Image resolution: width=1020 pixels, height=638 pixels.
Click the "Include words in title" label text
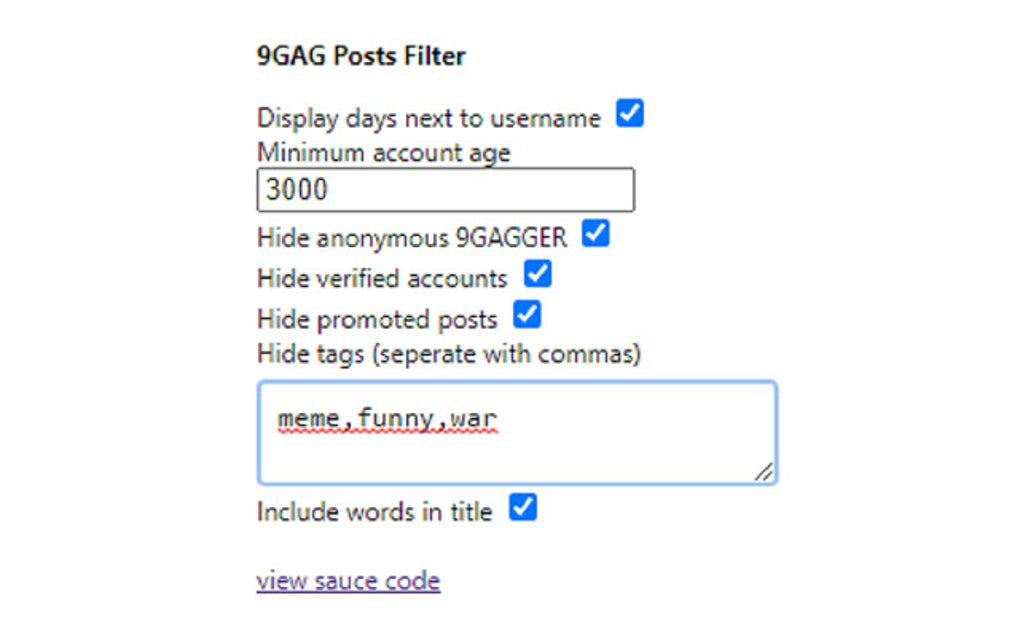click(373, 510)
